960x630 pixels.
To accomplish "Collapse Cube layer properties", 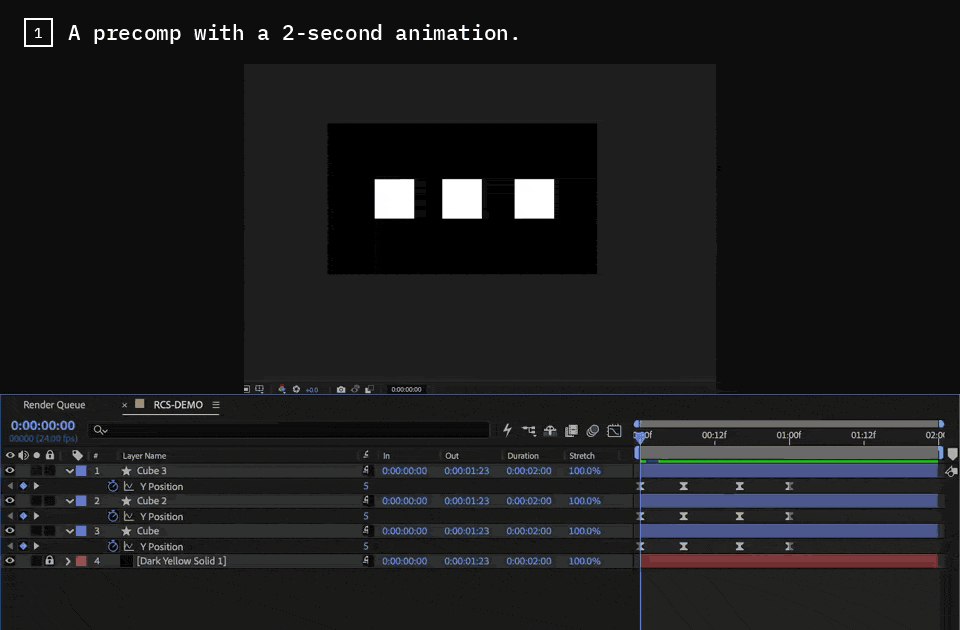I will click(x=69, y=531).
